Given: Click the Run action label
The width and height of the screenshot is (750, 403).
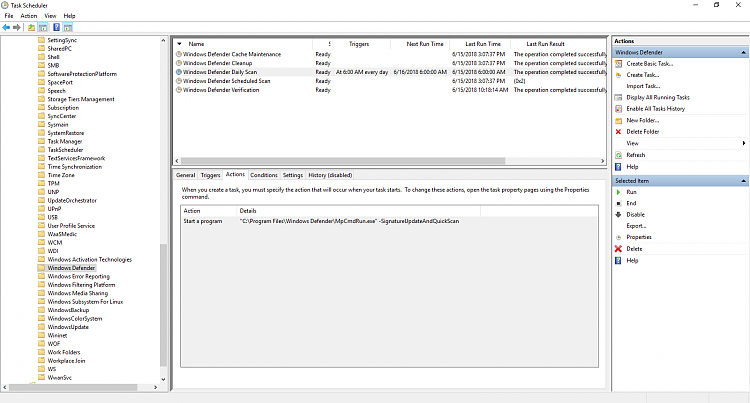Looking at the screenshot, I should [631, 192].
